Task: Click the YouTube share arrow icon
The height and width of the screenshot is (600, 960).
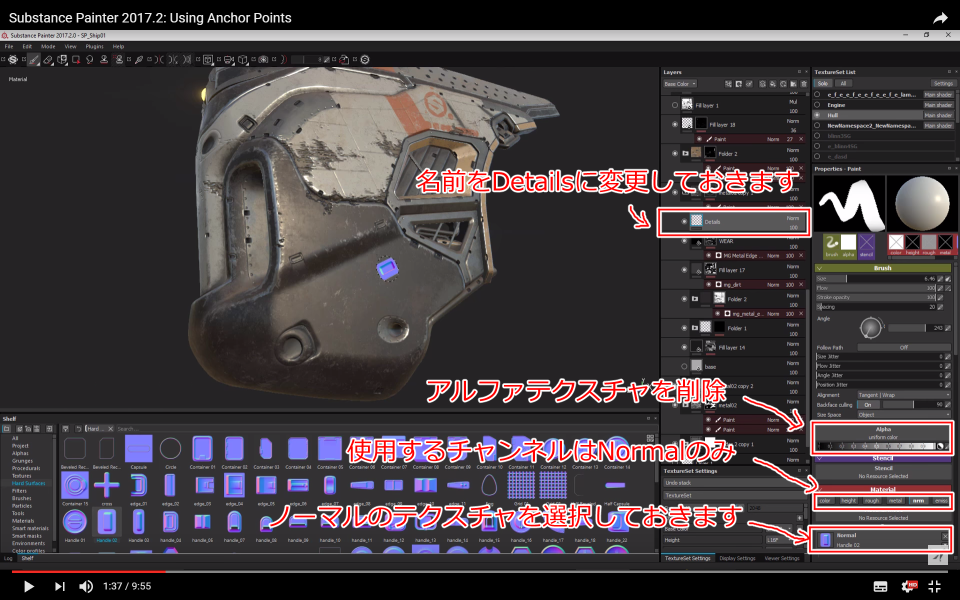Action: tap(940, 18)
